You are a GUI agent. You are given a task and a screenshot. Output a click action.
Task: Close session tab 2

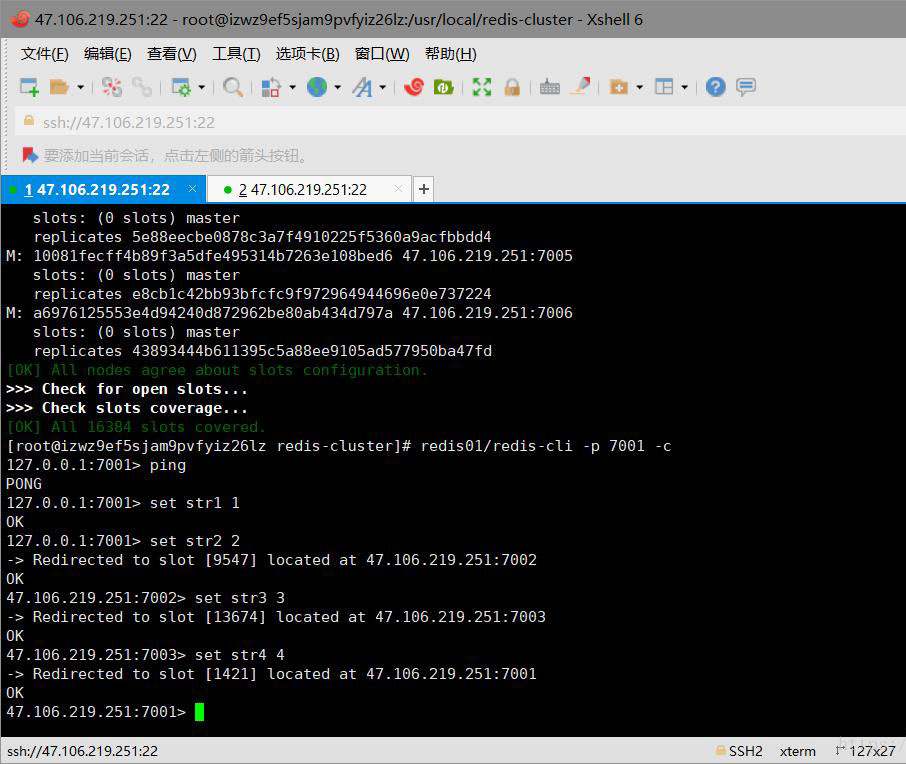point(398,189)
